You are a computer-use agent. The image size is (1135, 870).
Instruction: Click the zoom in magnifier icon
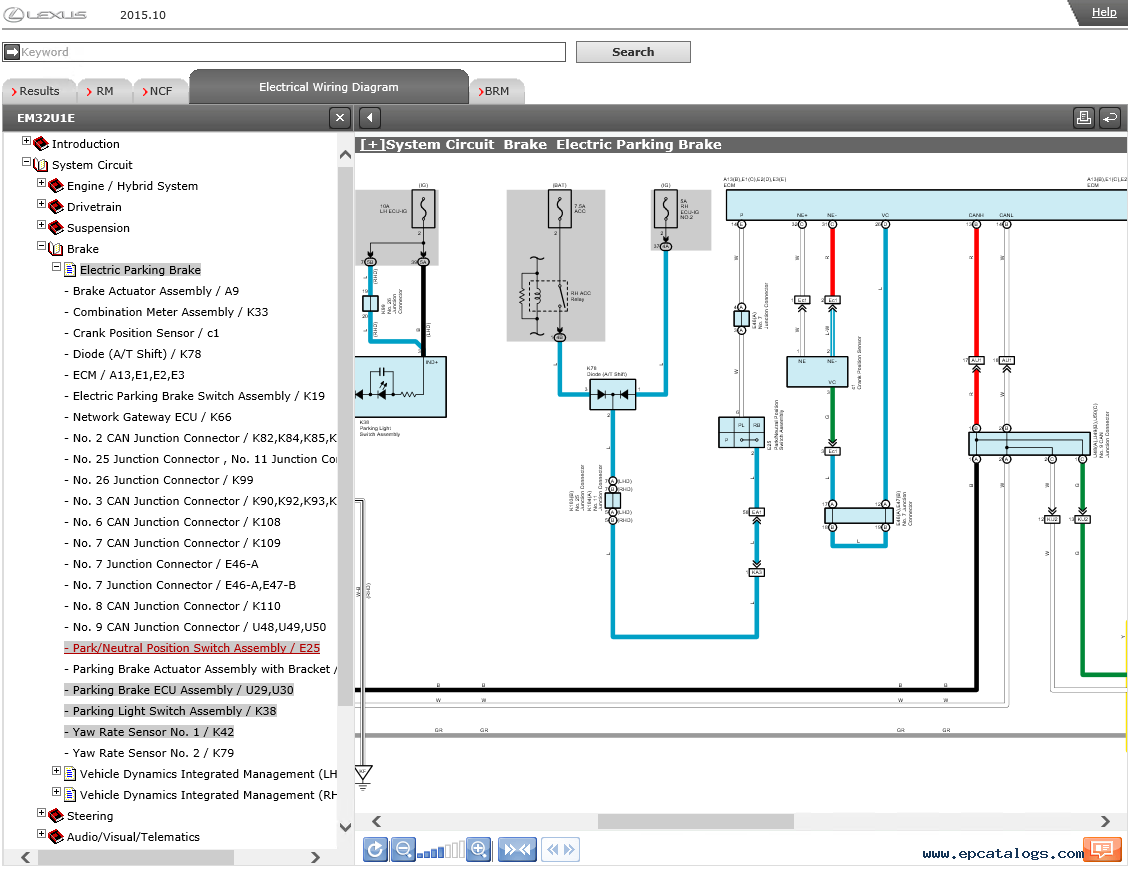[478, 849]
